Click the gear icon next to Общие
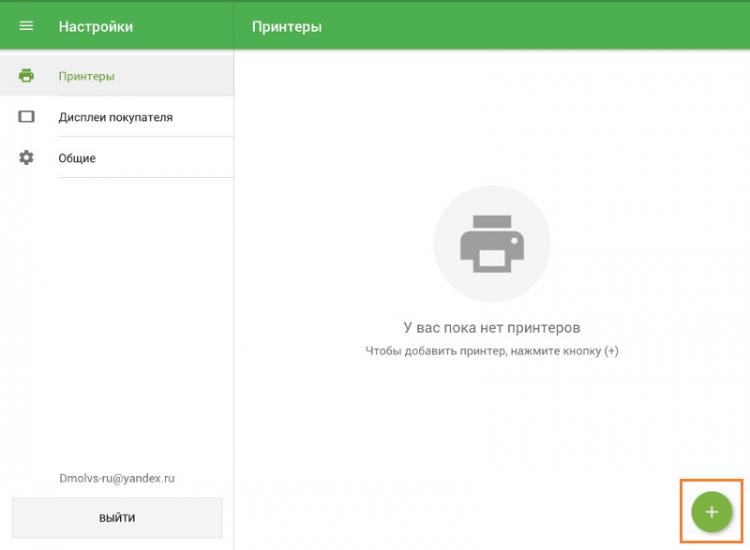This screenshot has height=550, width=750. click(26, 157)
